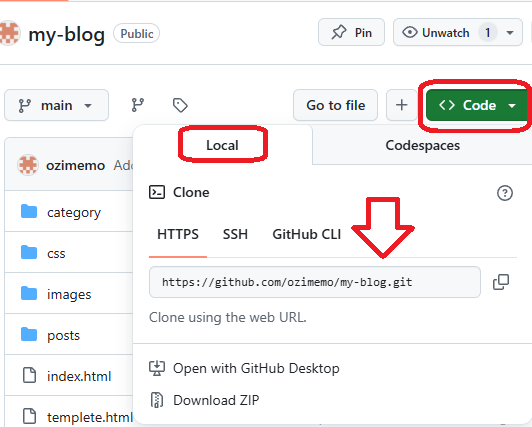Open the branches view icon
The height and width of the screenshot is (427, 532).
pos(138,105)
